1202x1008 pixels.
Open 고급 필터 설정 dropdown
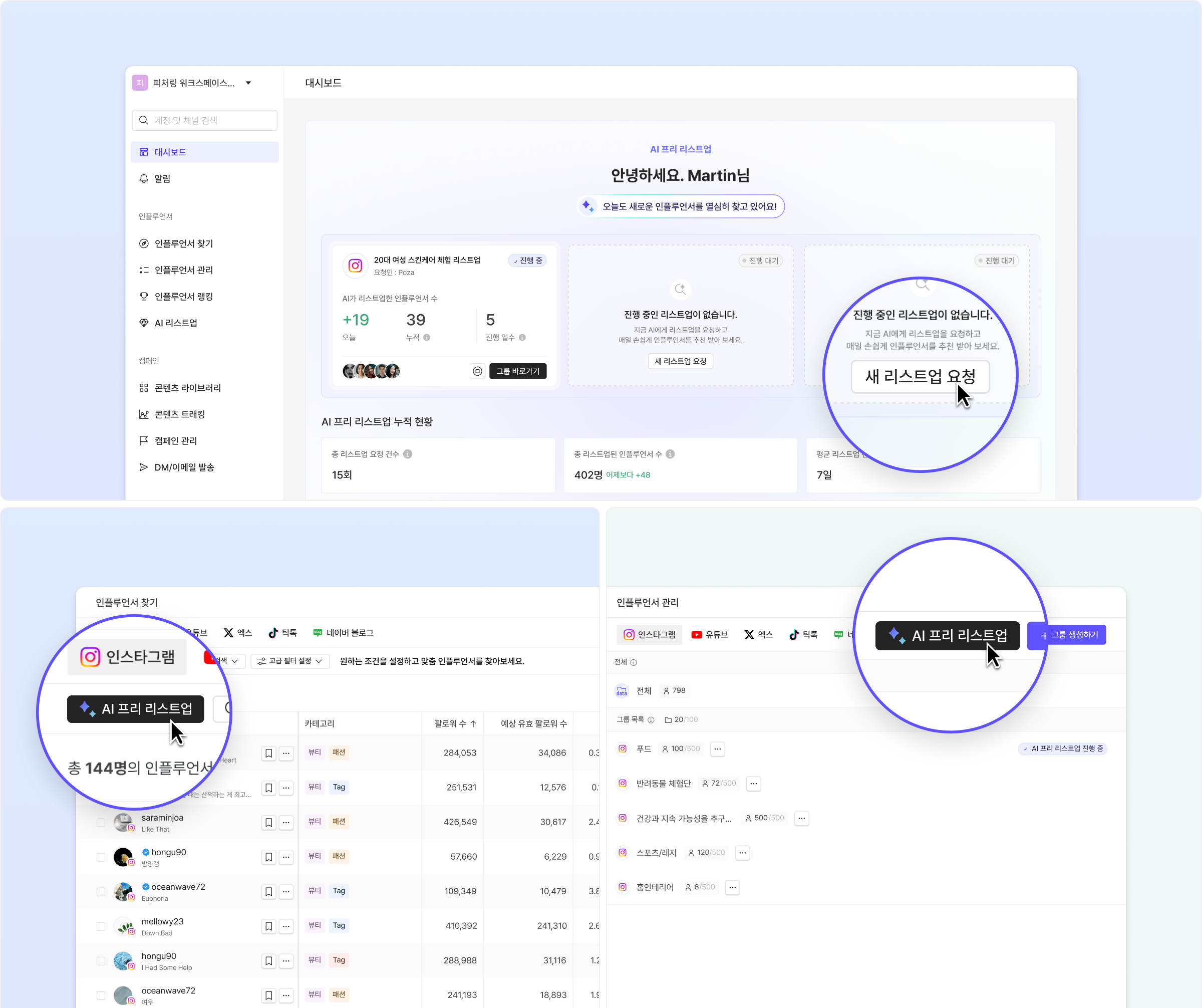tap(291, 660)
